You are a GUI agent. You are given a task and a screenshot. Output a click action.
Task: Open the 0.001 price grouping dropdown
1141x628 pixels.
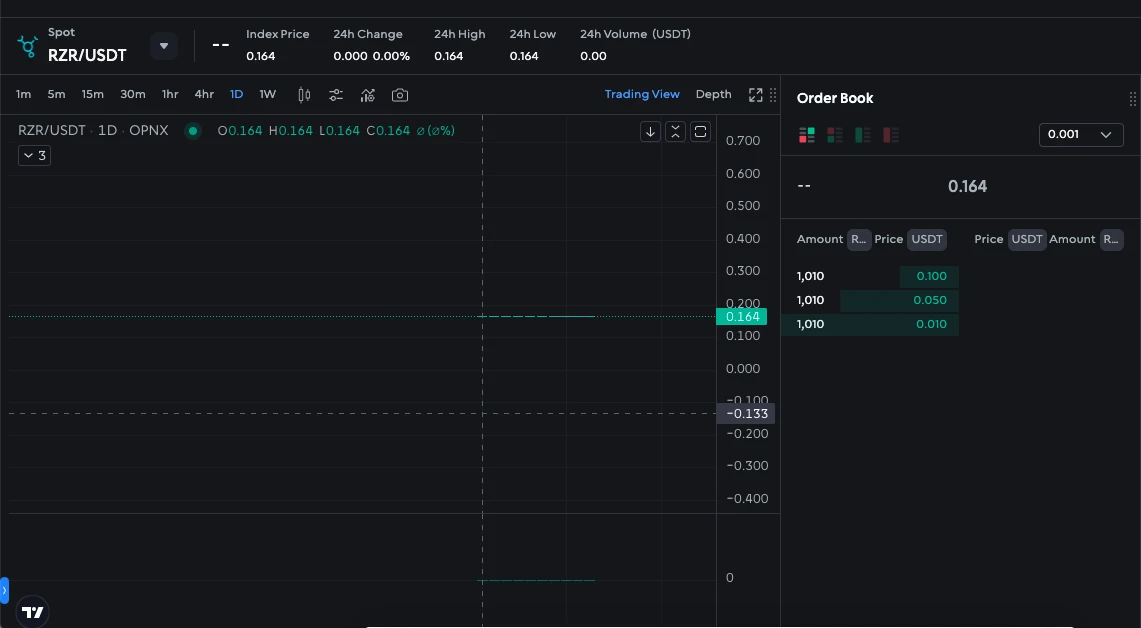[x=1081, y=134]
